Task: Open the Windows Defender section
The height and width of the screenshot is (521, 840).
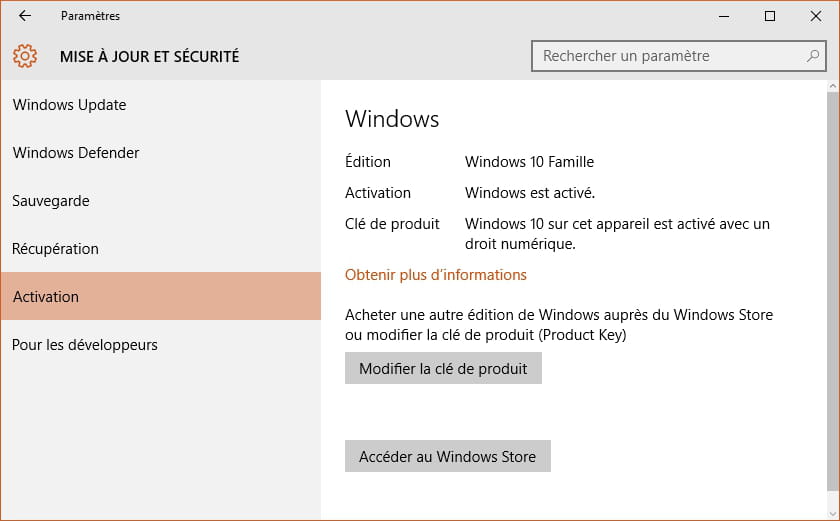Action: [x=161, y=153]
